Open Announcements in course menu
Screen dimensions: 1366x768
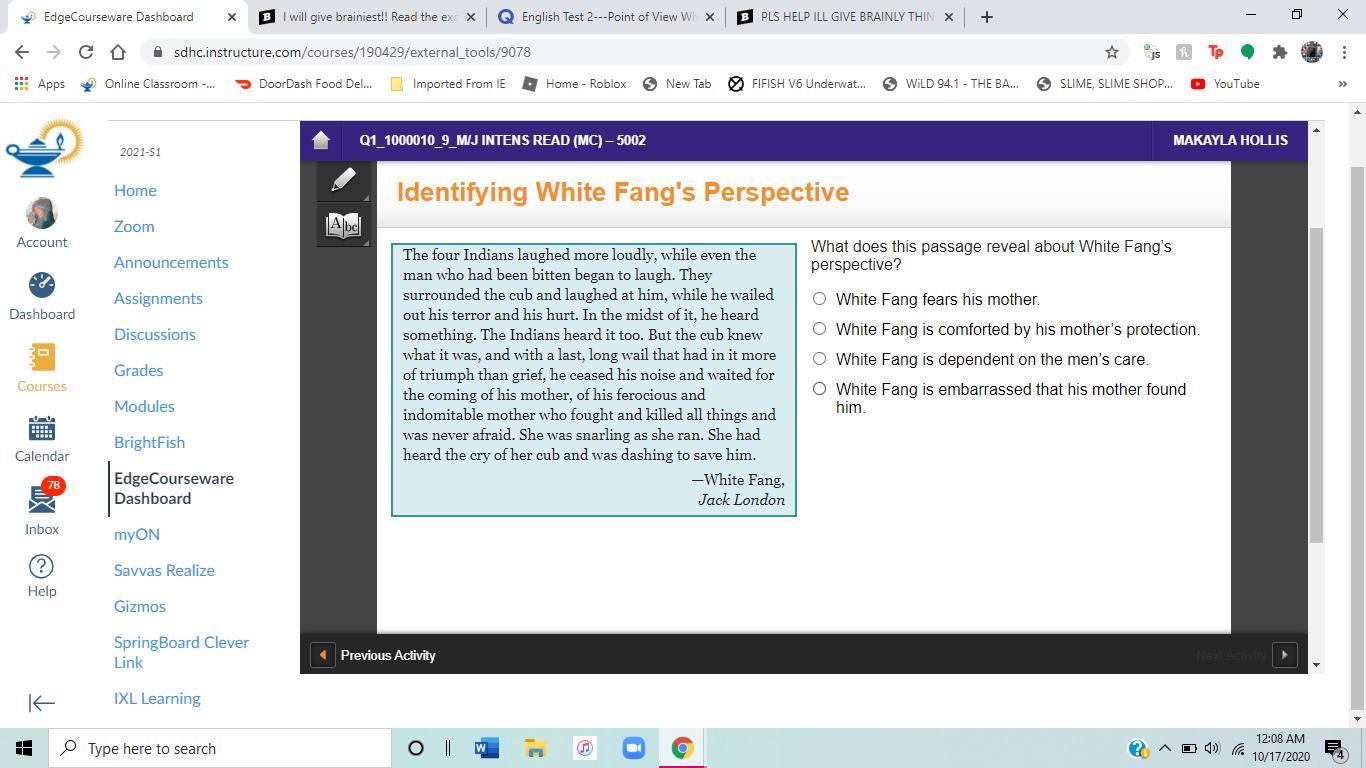click(x=171, y=262)
